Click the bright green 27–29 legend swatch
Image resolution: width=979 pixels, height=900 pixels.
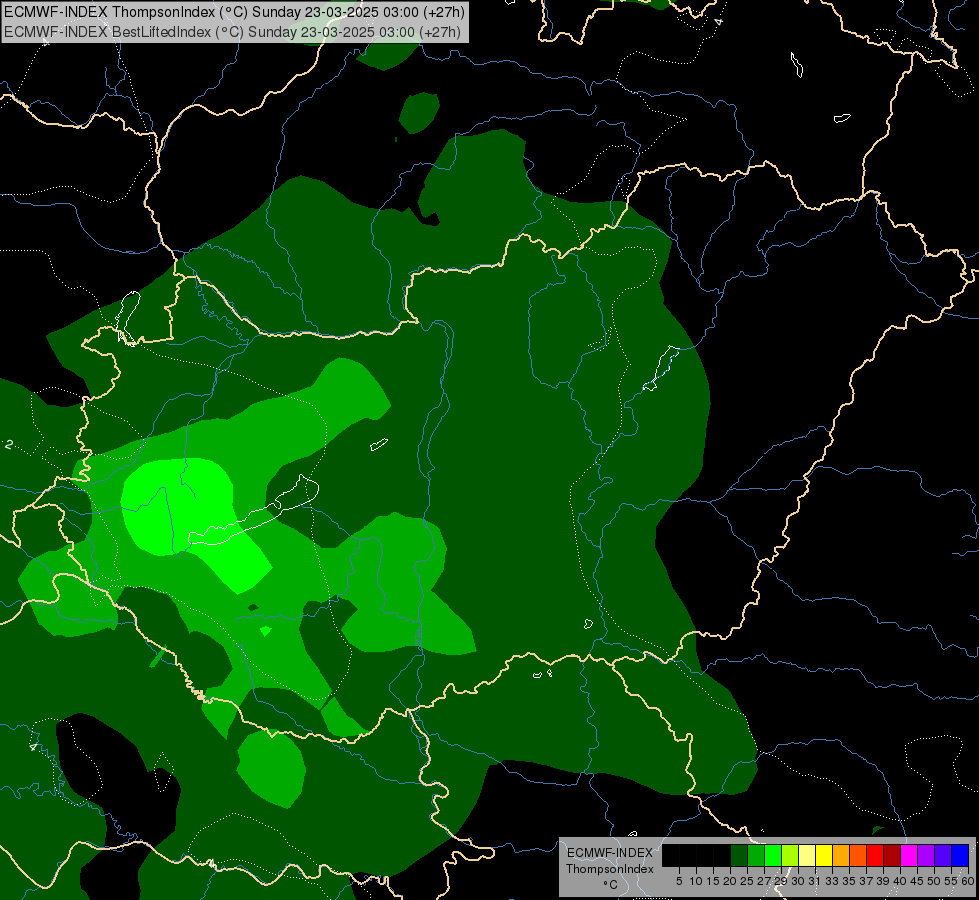773,855
